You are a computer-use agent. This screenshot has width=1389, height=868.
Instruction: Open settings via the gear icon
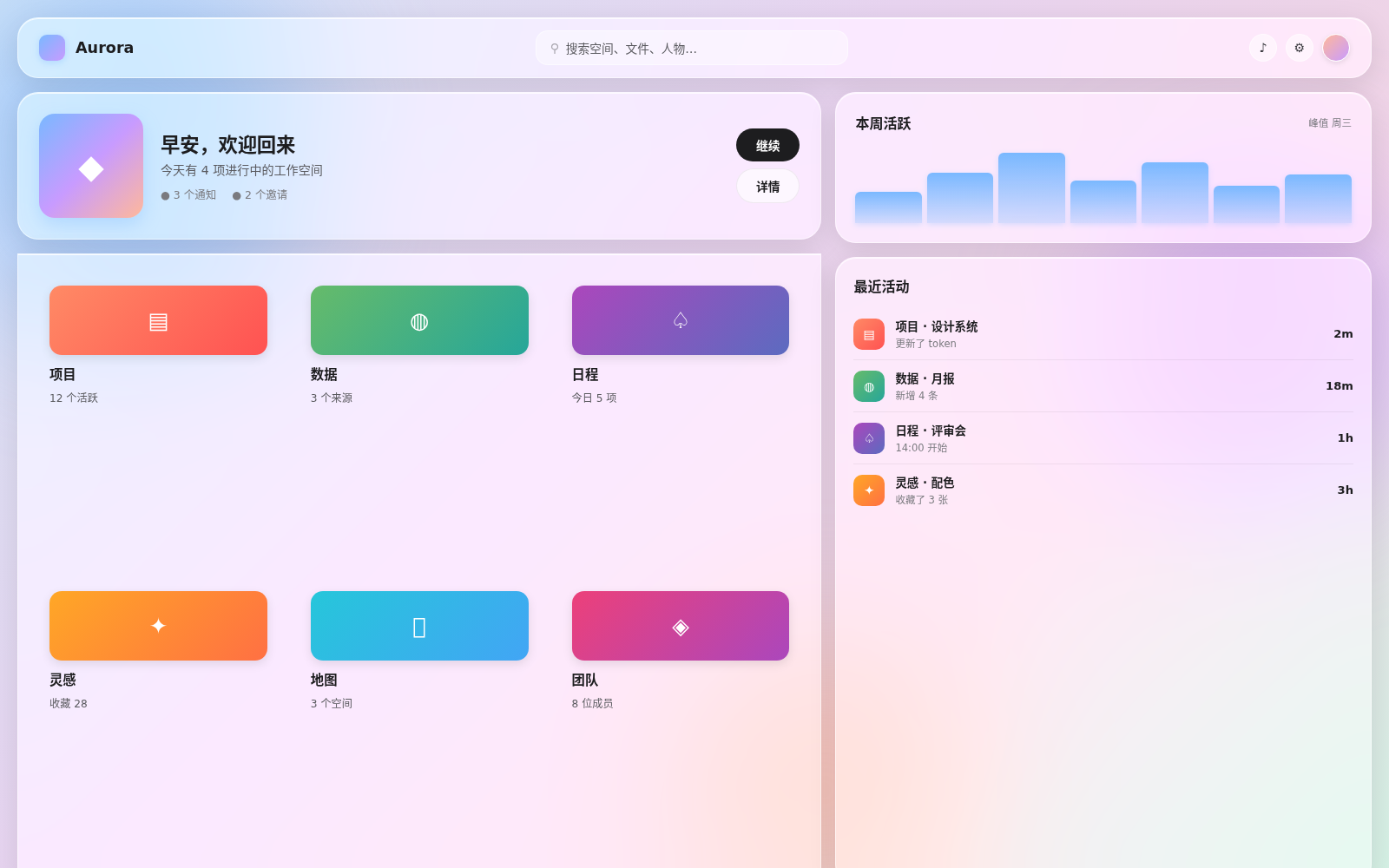(x=1300, y=48)
